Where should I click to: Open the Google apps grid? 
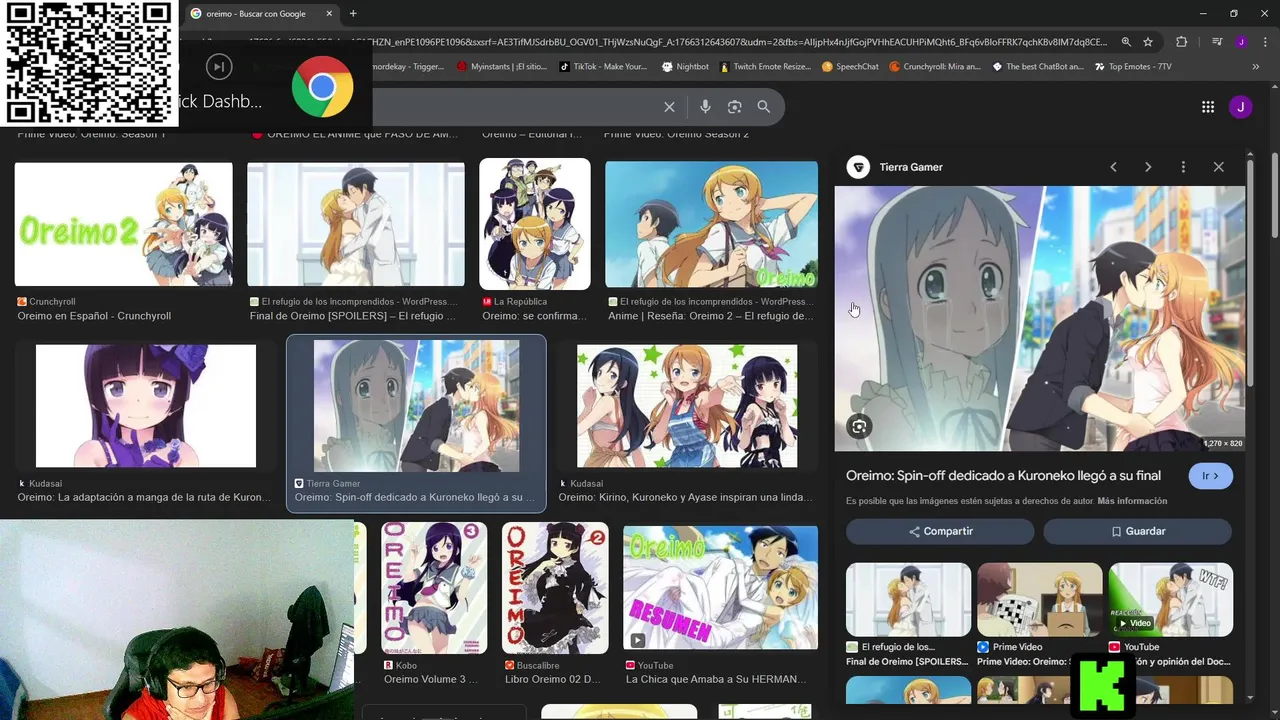coord(1208,107)
